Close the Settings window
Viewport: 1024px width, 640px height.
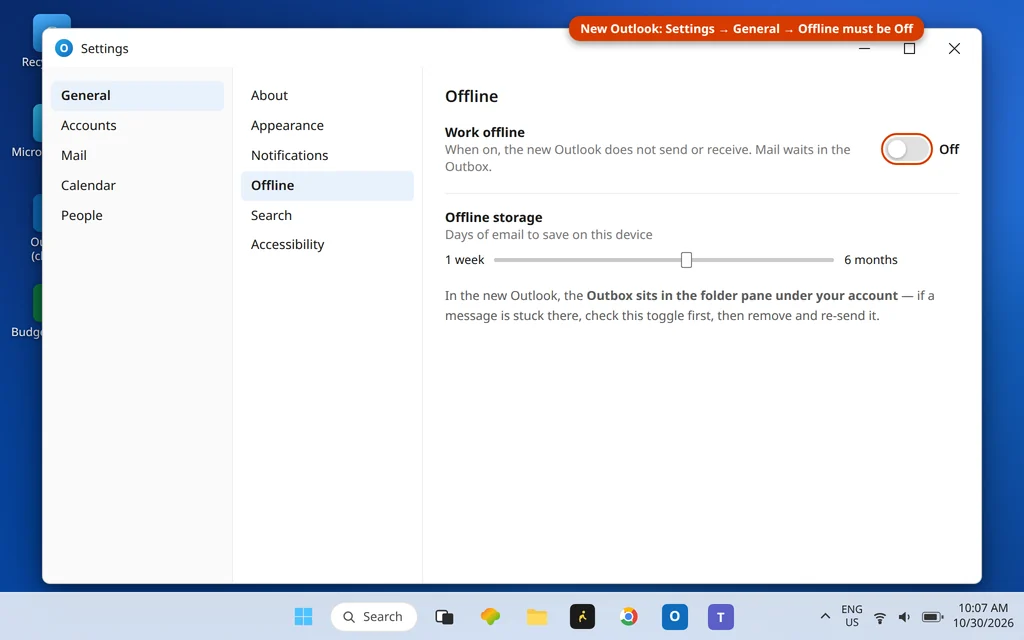(x=954, y=48)
